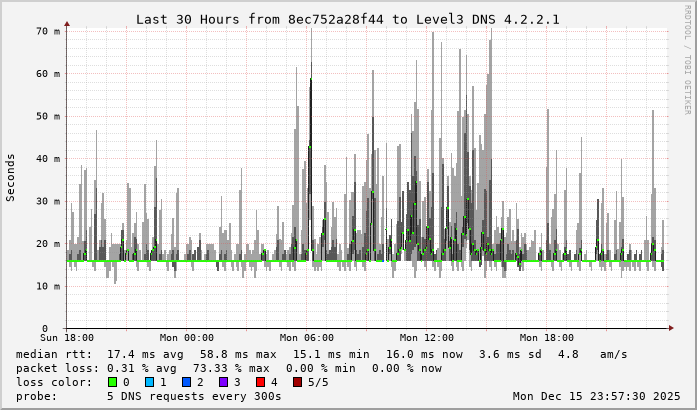Click the Seconds y-axis label
This screenshot has height=410, width=697.
[11, 178]
